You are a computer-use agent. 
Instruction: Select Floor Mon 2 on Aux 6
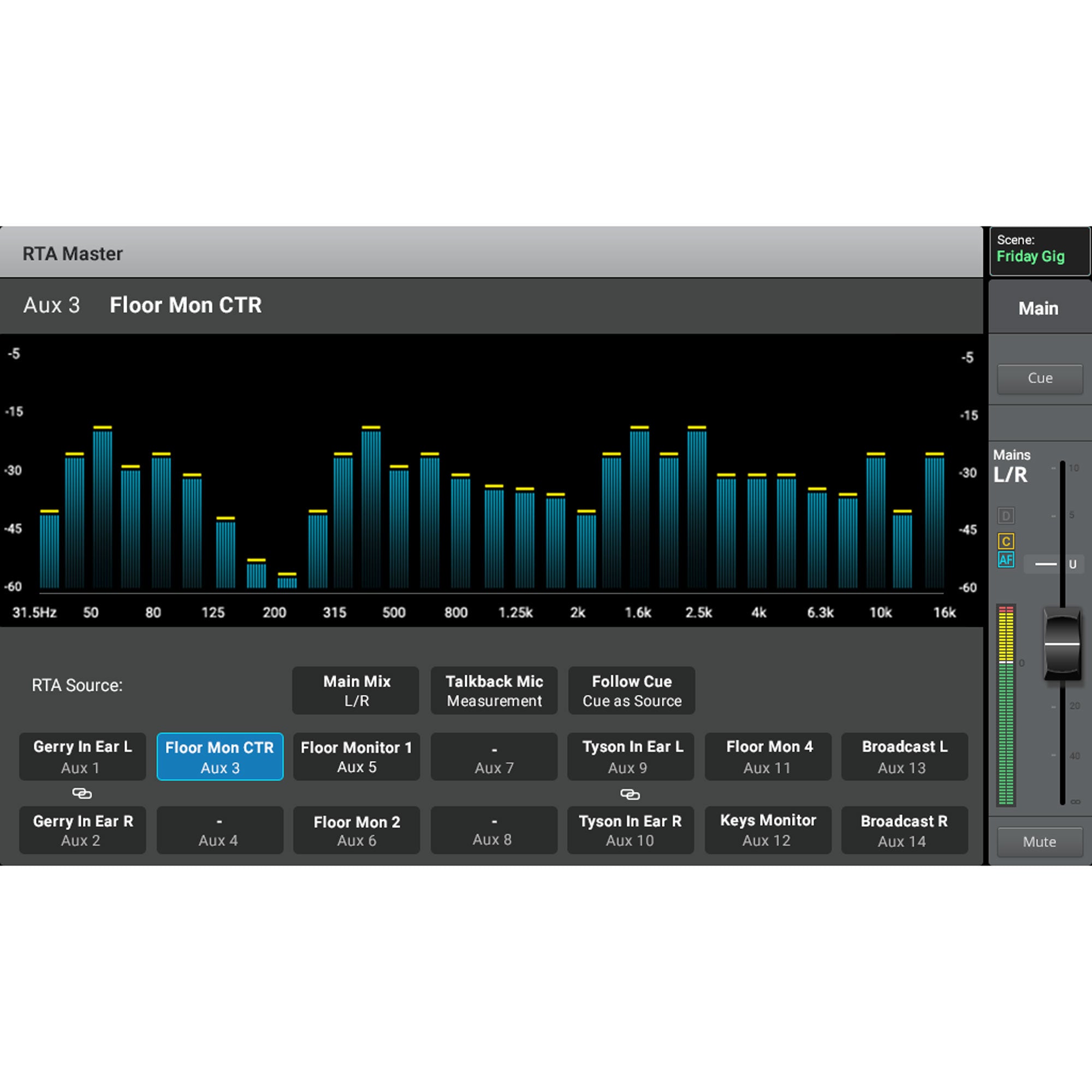(x=357, y=830)
